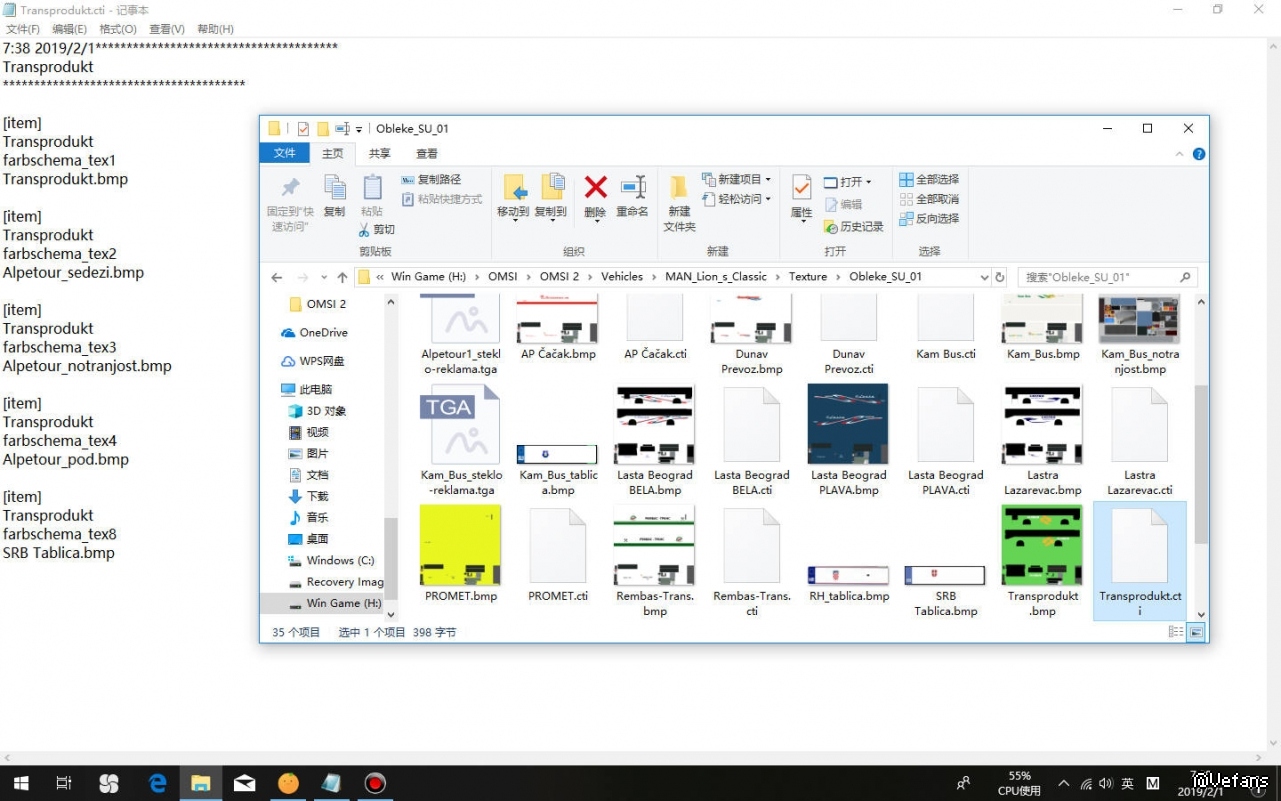Click Pin to Quick access in the ribbon
Viewport: 1281px width, 801px height.
click(x=290, y=203)
